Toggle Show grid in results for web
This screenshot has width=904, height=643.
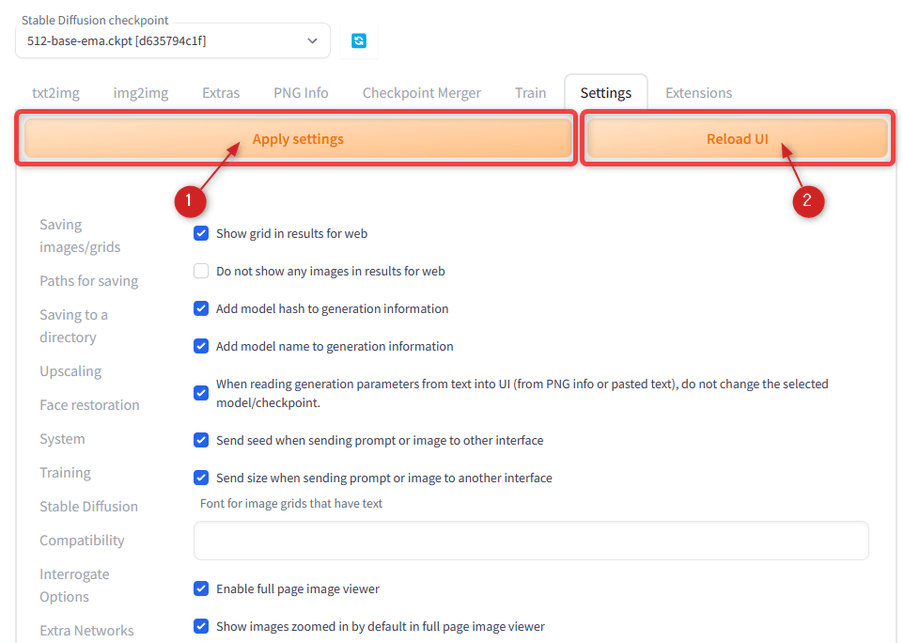tap(201, 234)
